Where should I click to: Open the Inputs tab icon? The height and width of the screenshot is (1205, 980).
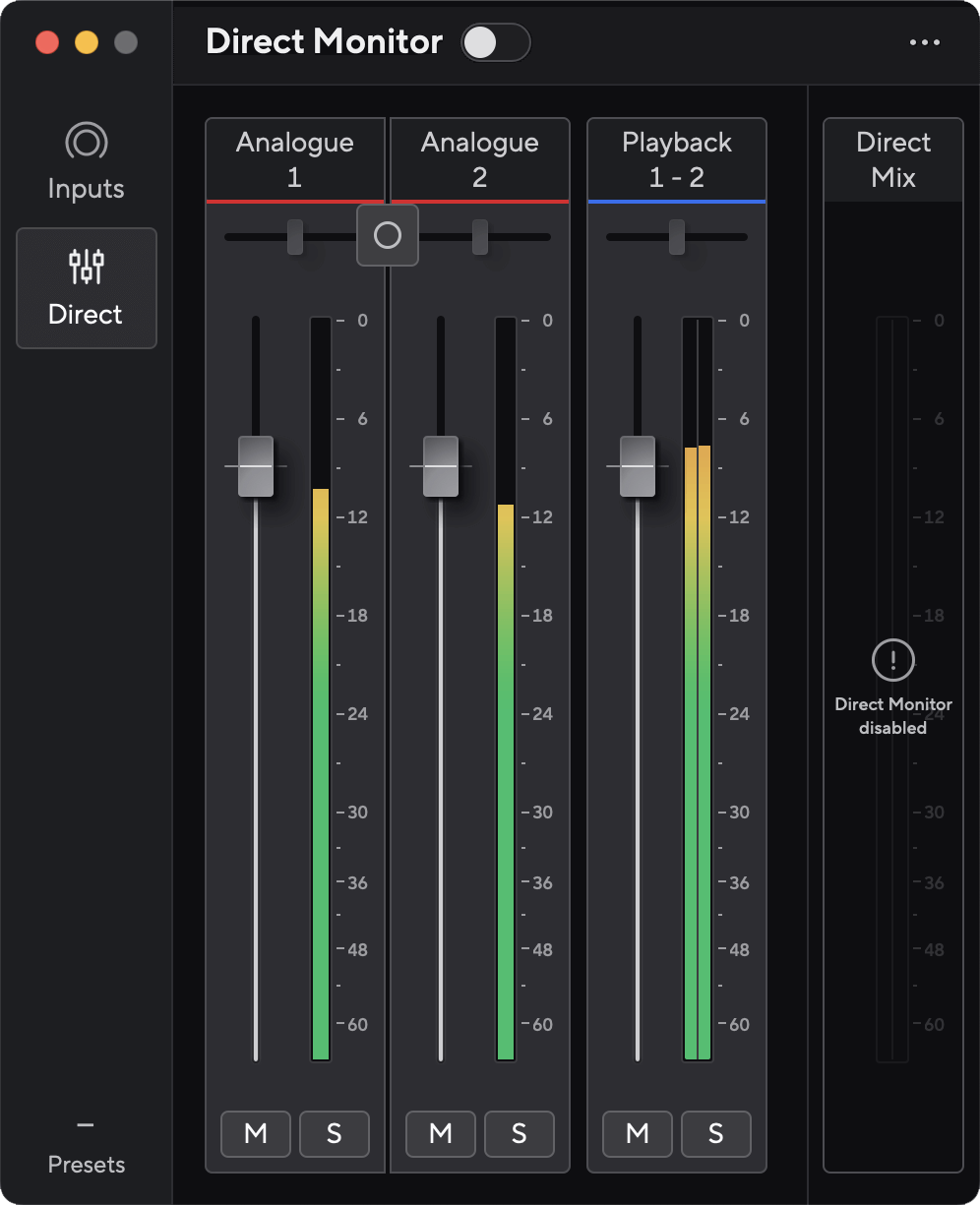[86, 144]
